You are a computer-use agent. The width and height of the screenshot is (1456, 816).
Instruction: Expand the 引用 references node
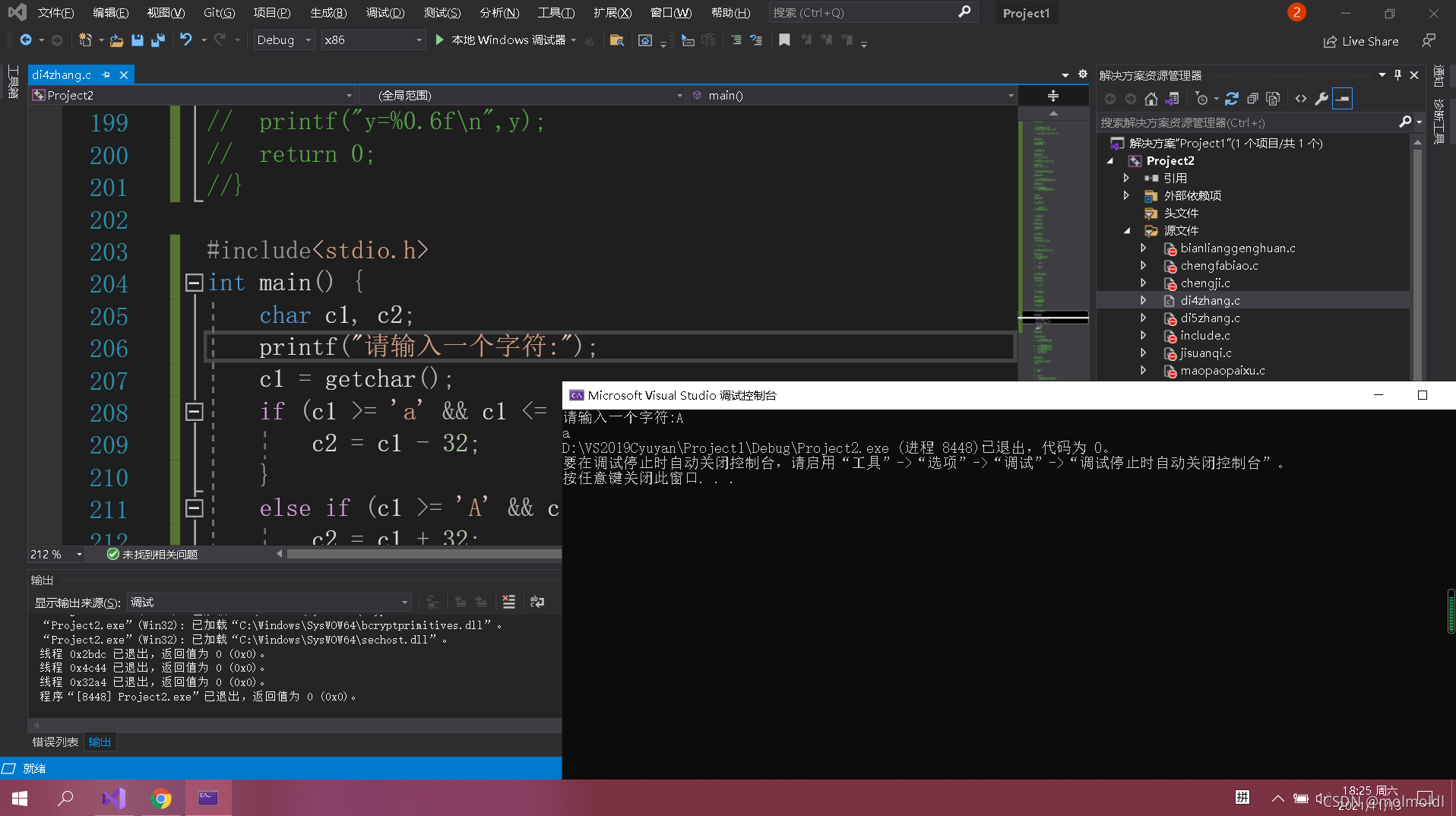1126,178
